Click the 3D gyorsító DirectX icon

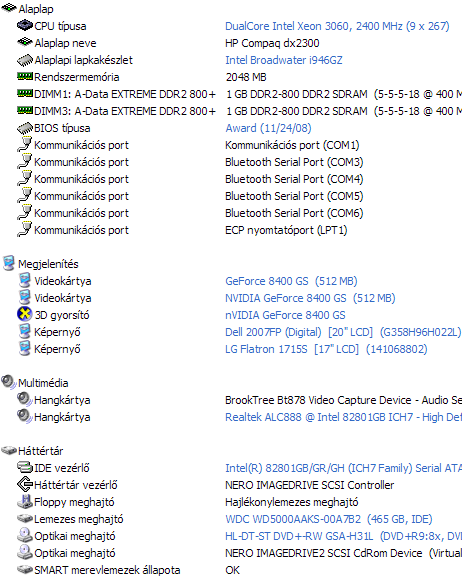(x=25, y=314)
